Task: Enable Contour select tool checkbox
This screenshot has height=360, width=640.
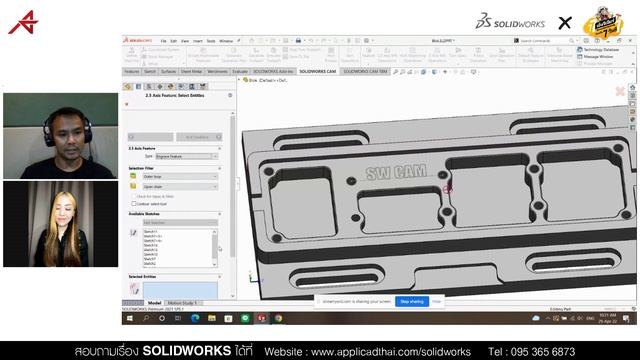Action: click(x=133, y=203)
